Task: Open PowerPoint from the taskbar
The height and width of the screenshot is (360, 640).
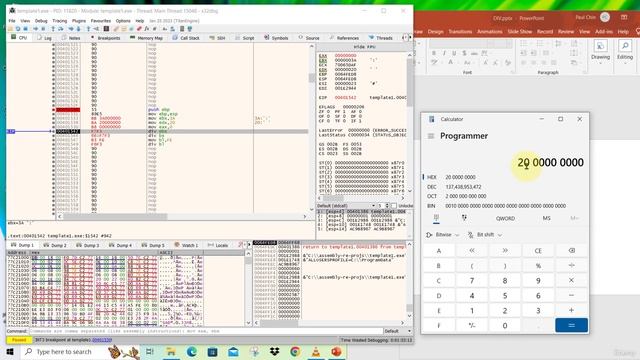Action: [336, 351]
